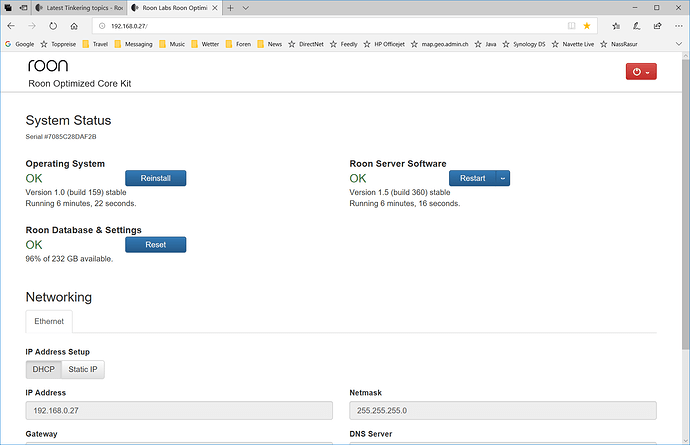Click the scrollbar down arrow
690x445 pixels.
[x=686, y=441]
